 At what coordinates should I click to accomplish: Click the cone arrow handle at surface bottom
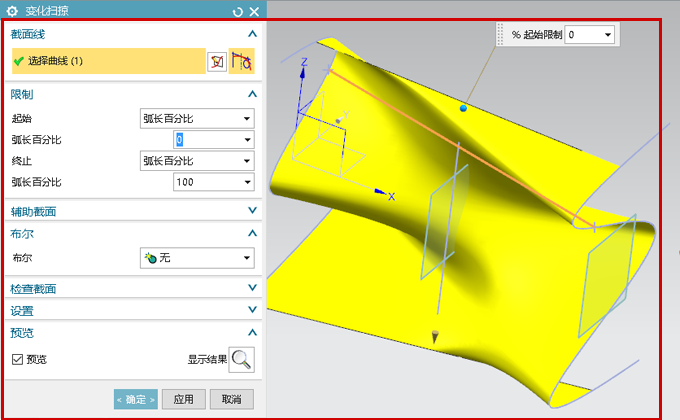point(435,338)
